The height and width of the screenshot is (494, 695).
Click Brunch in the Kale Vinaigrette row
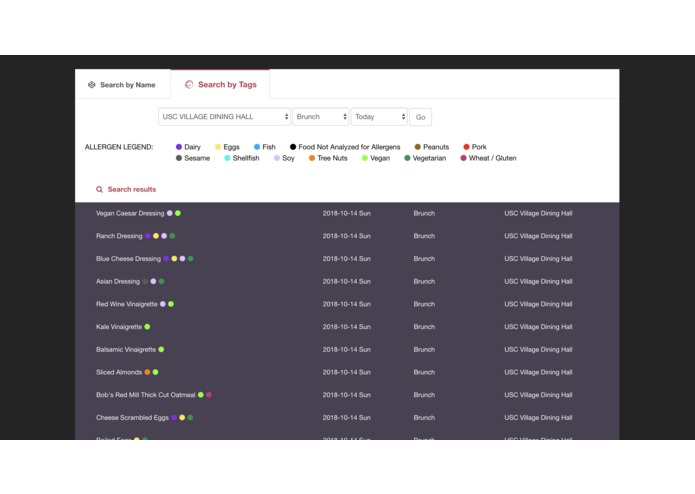[424, 327]
